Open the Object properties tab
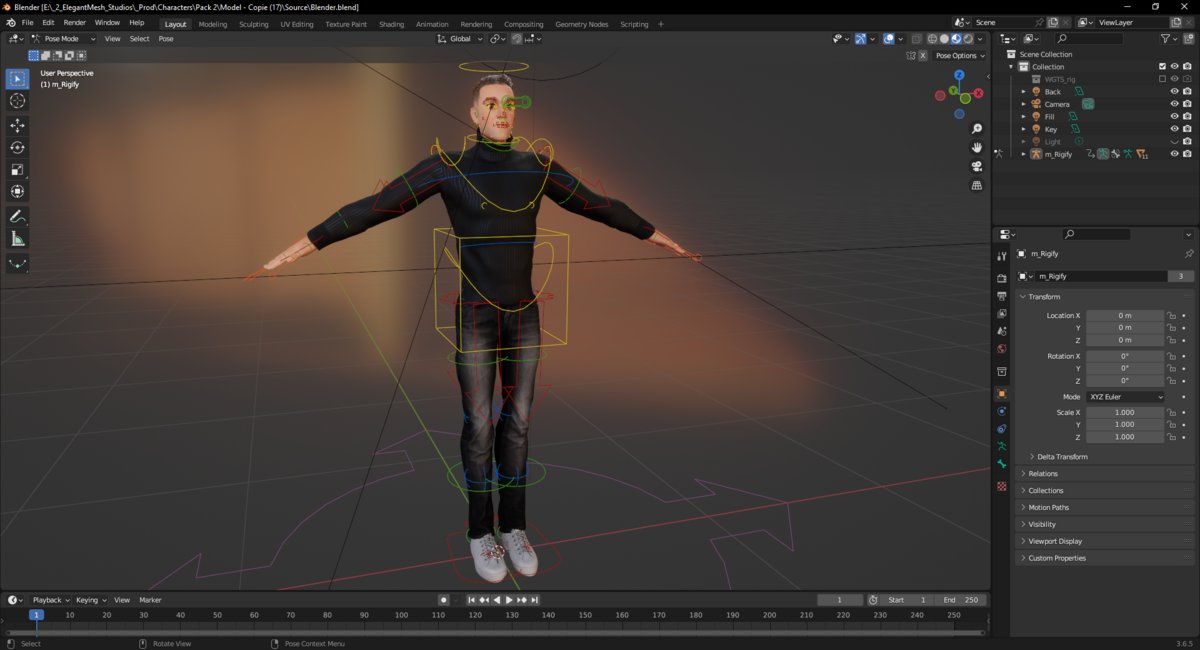This screenshot has width=1200, height=650. [x=1002, y=393]
